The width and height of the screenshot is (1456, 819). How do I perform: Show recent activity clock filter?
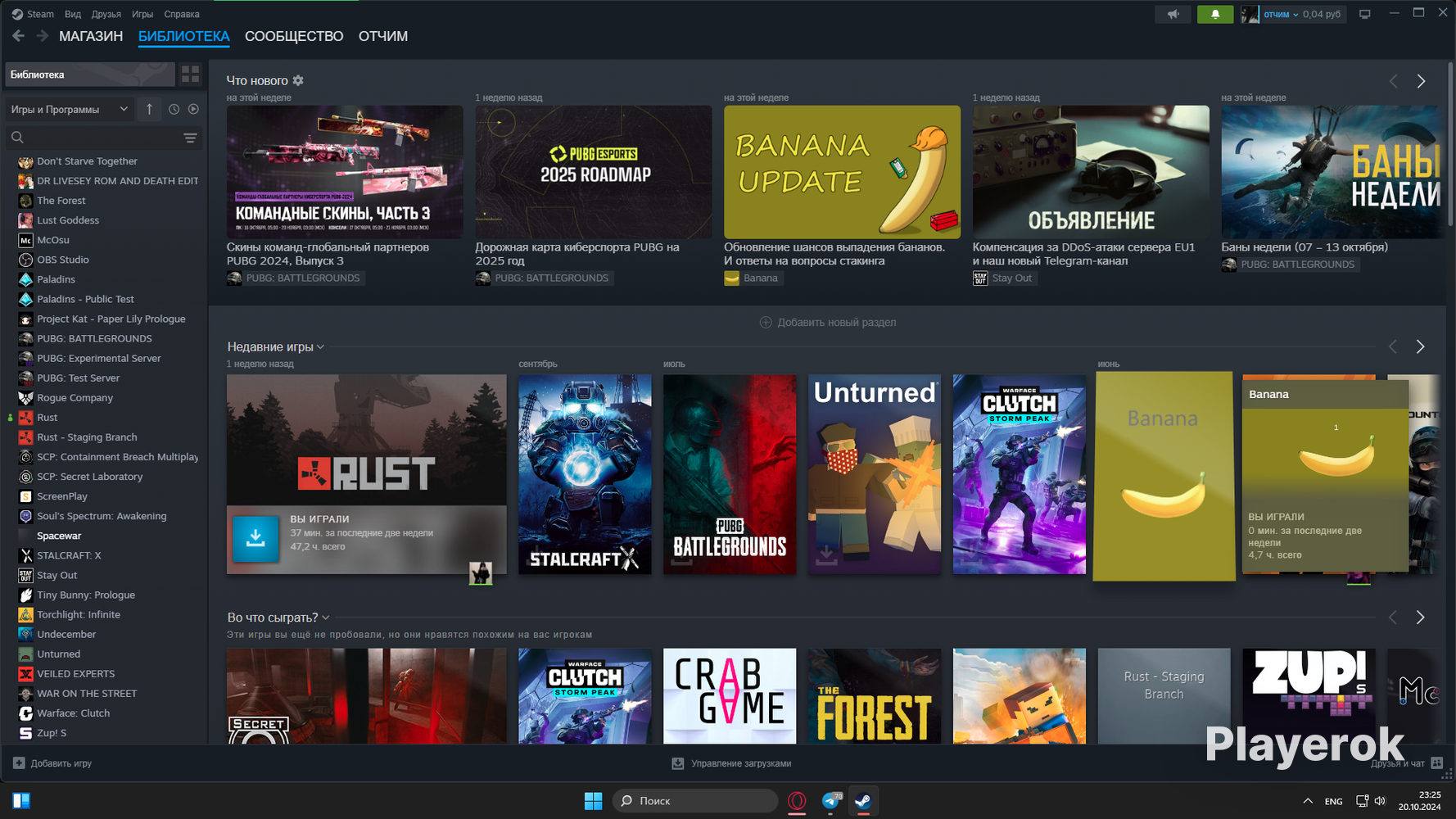[x=174, y=109]
